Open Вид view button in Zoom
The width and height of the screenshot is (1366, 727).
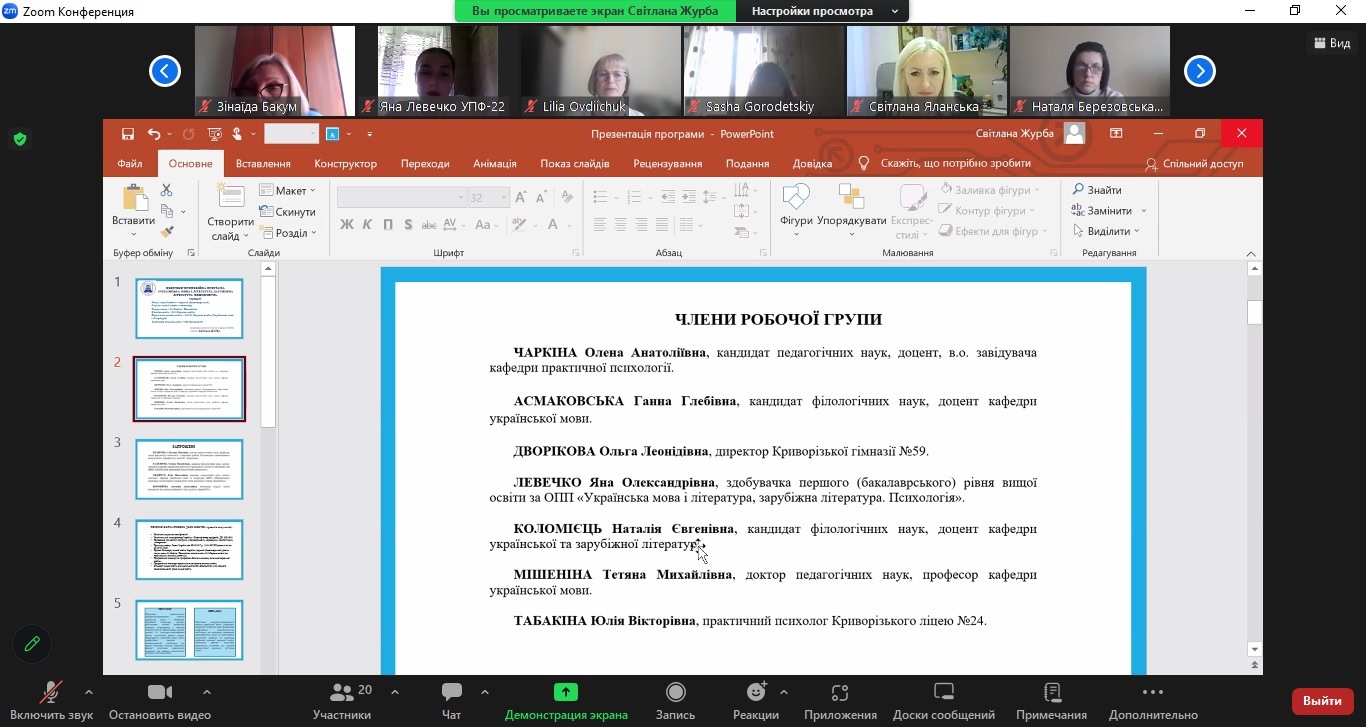point(1330,43)
